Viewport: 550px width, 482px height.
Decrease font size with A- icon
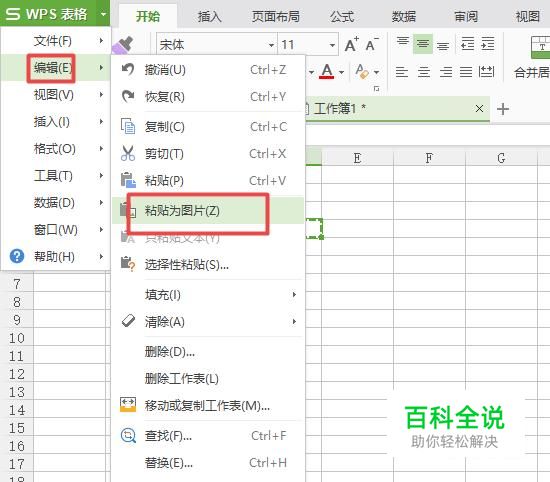pyautogui.click(x=372, y=44)
